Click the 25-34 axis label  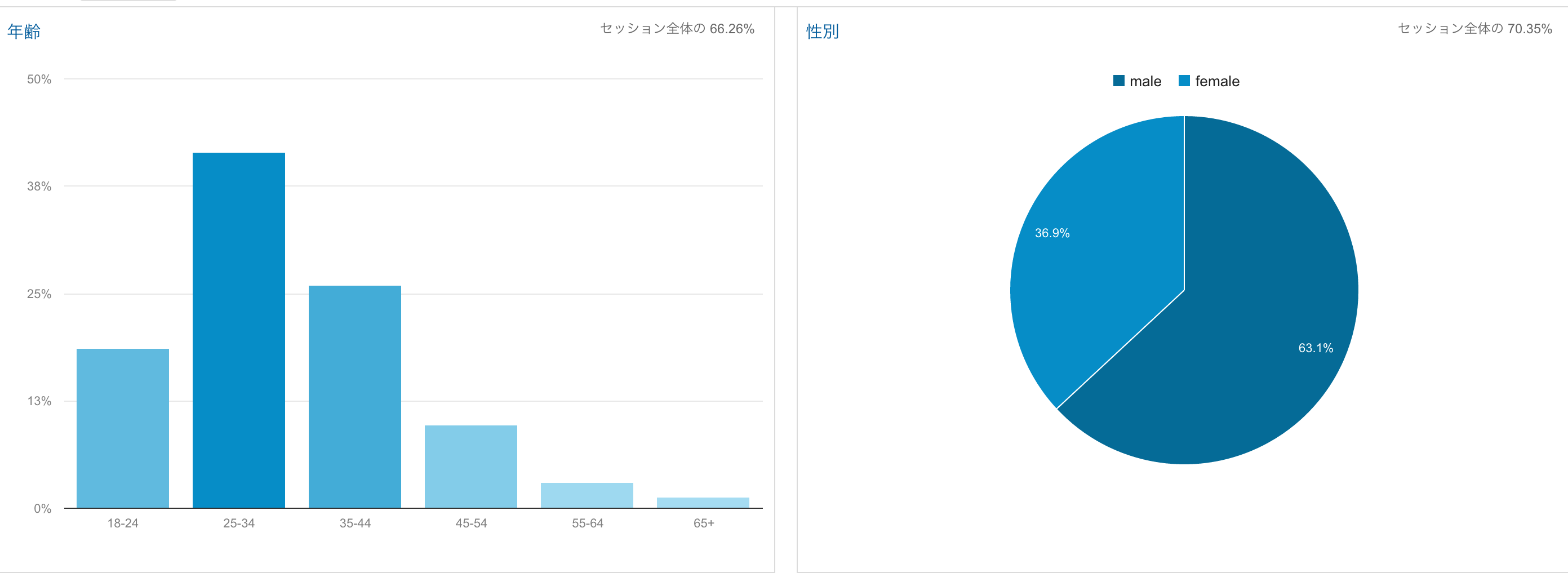tap(239, 523)
